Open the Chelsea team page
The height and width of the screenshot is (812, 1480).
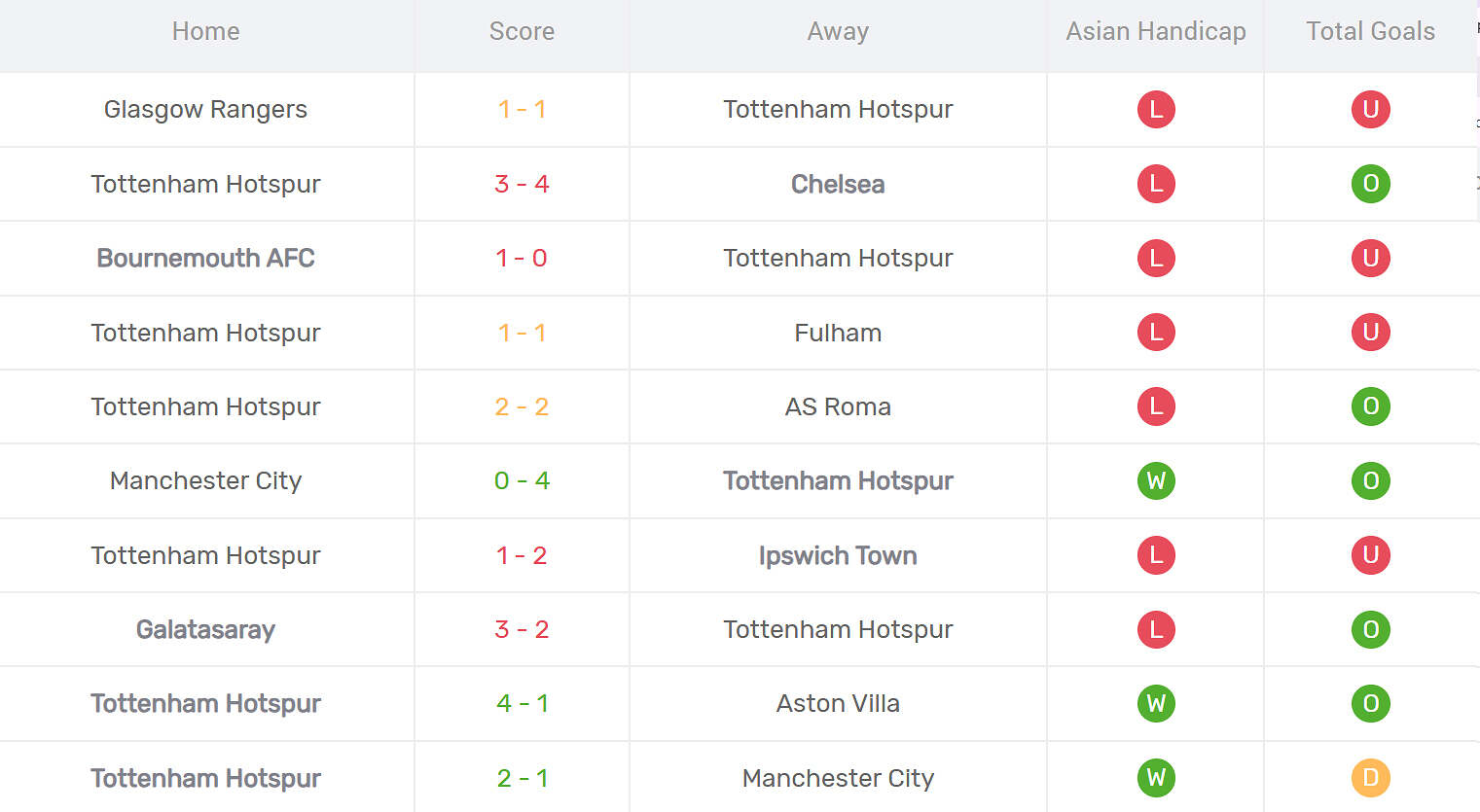tap(838, 184)
